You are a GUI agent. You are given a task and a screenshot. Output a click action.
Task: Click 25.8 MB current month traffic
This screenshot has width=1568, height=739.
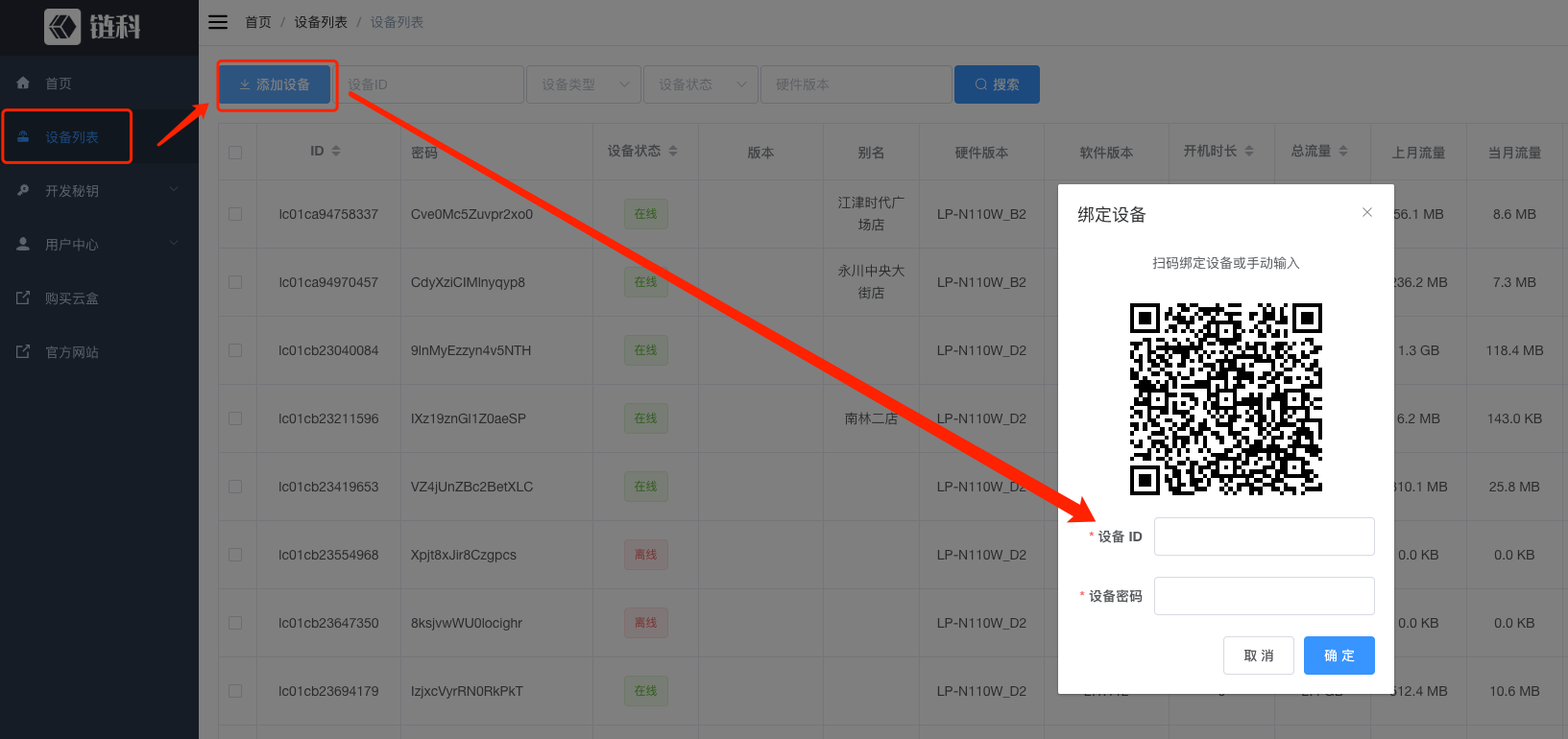(1514, 487)
